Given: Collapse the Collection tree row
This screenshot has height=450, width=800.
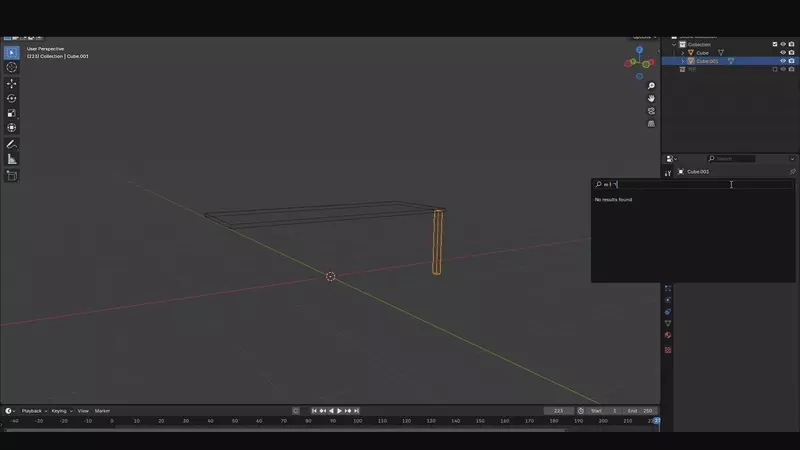Looking at the screenshot, I should pos(674,44).
